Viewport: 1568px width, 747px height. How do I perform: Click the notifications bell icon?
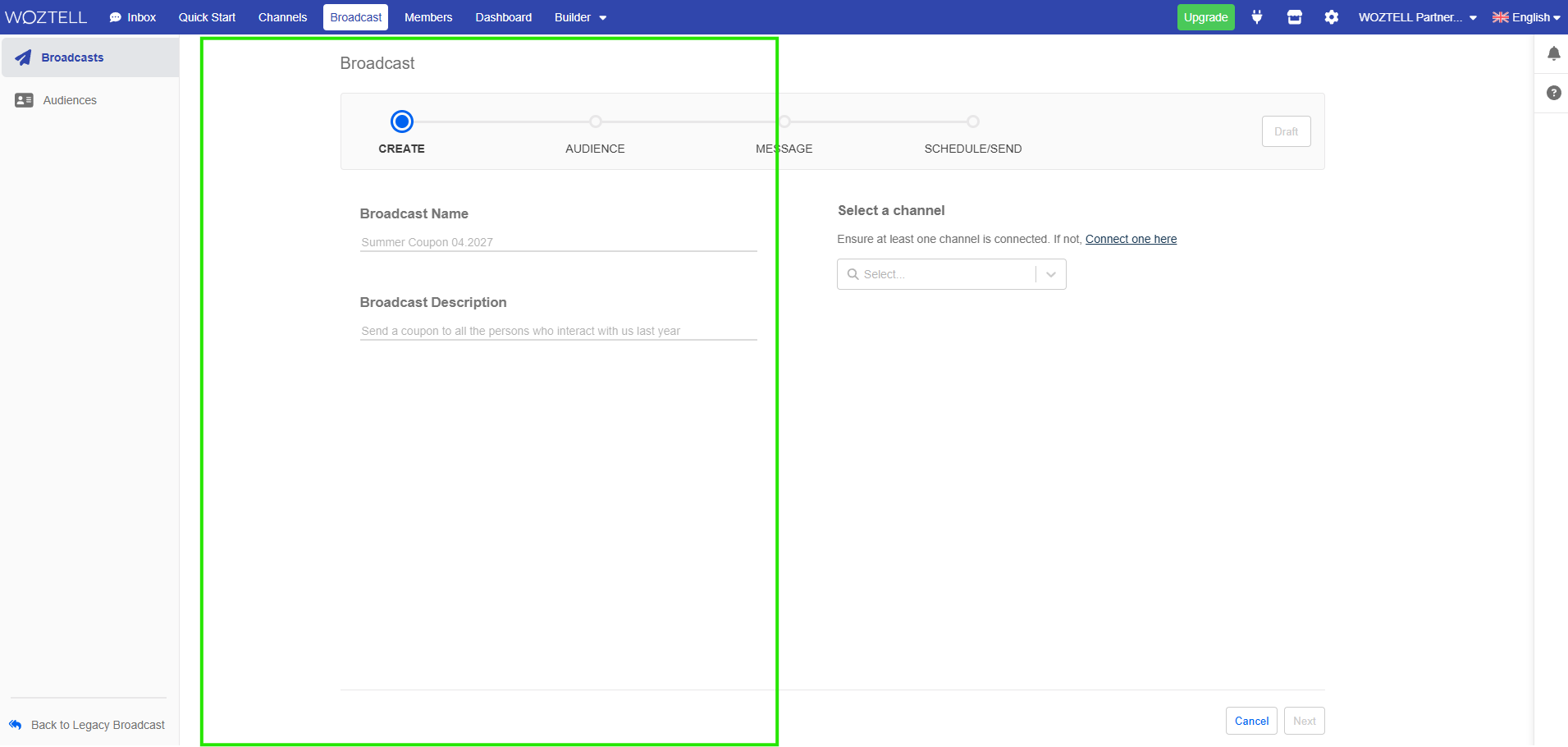click(x=1553, y=54)
